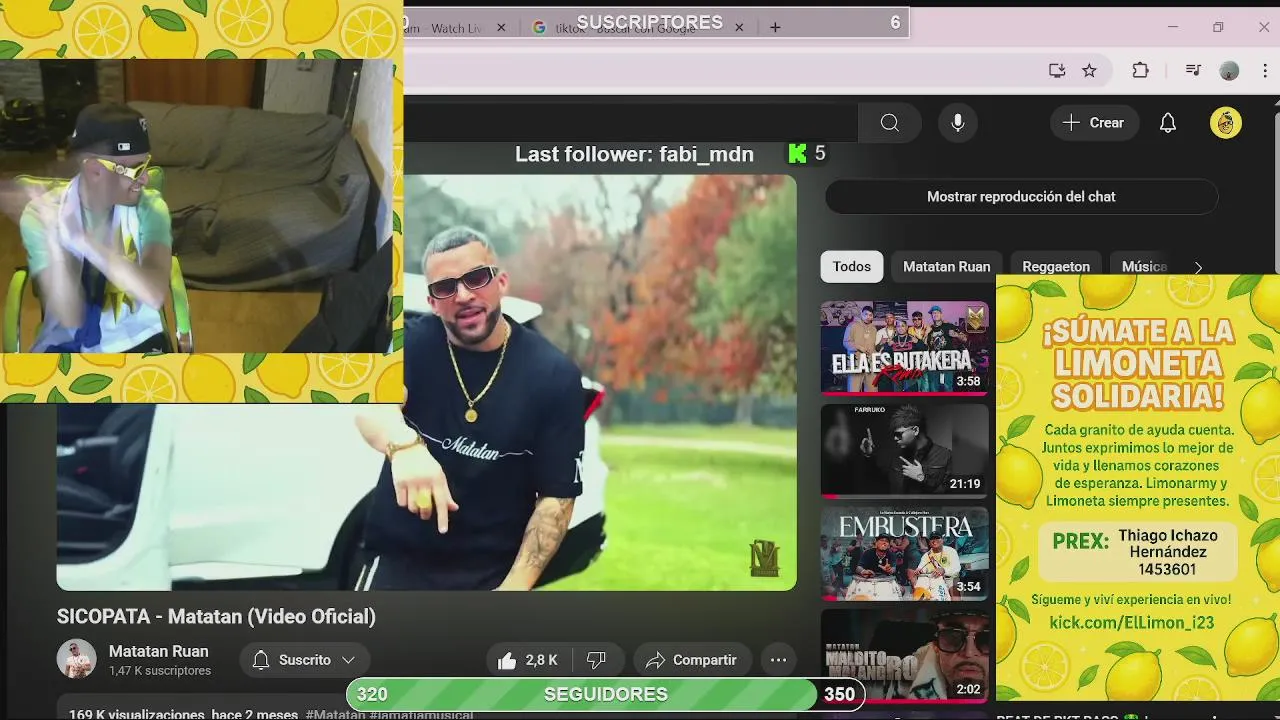
Task: Click Mostrar reproducción del chat
Action: pos(1021,197)
